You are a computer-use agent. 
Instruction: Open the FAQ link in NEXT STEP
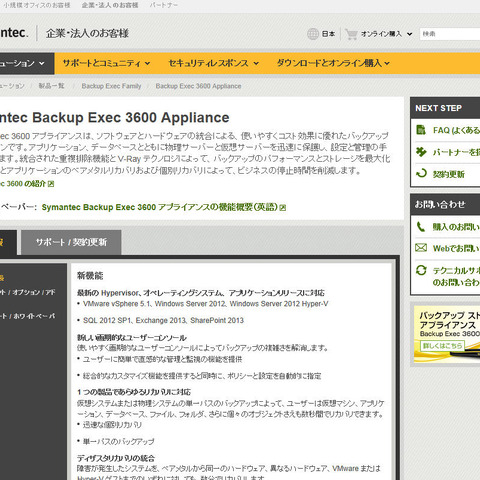point(456,130)
